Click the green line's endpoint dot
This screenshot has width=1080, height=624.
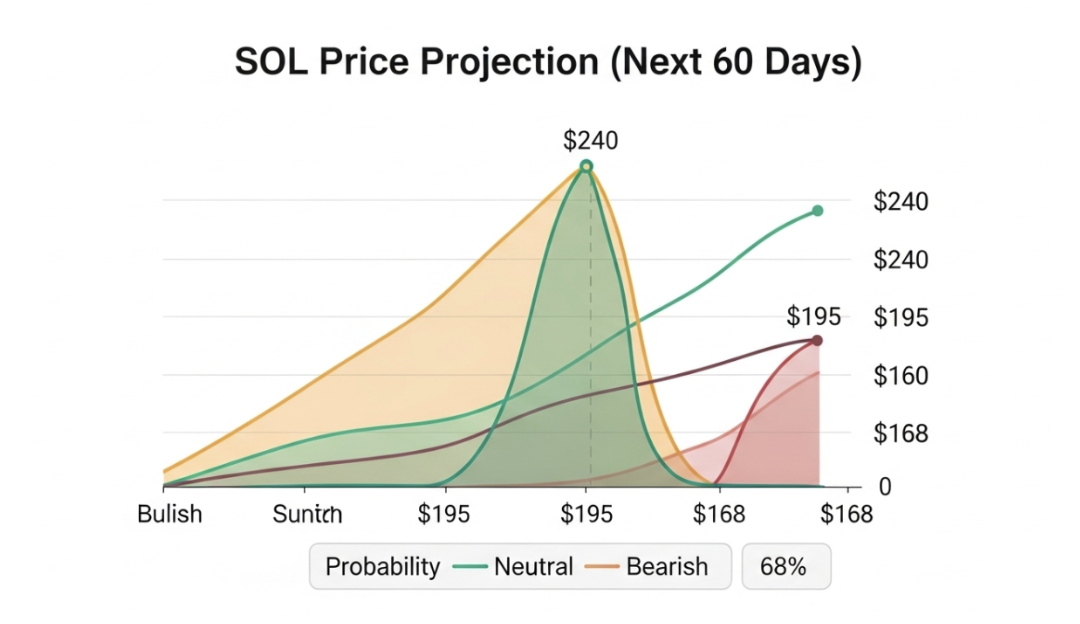click(817, 211)
